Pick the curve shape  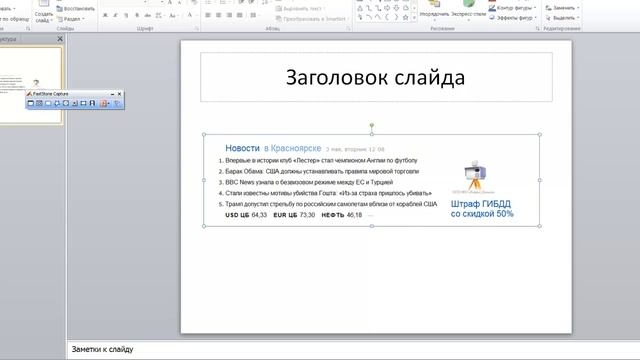coord(378,18)
